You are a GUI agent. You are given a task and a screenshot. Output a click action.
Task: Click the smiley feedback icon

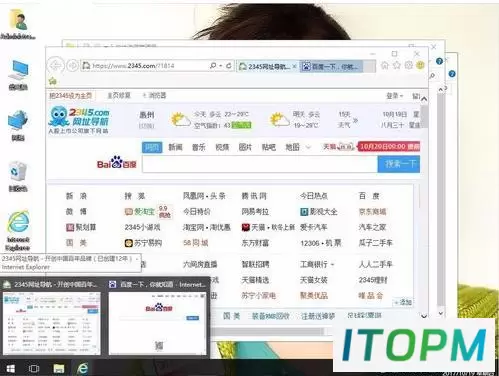tap(420, 65)
